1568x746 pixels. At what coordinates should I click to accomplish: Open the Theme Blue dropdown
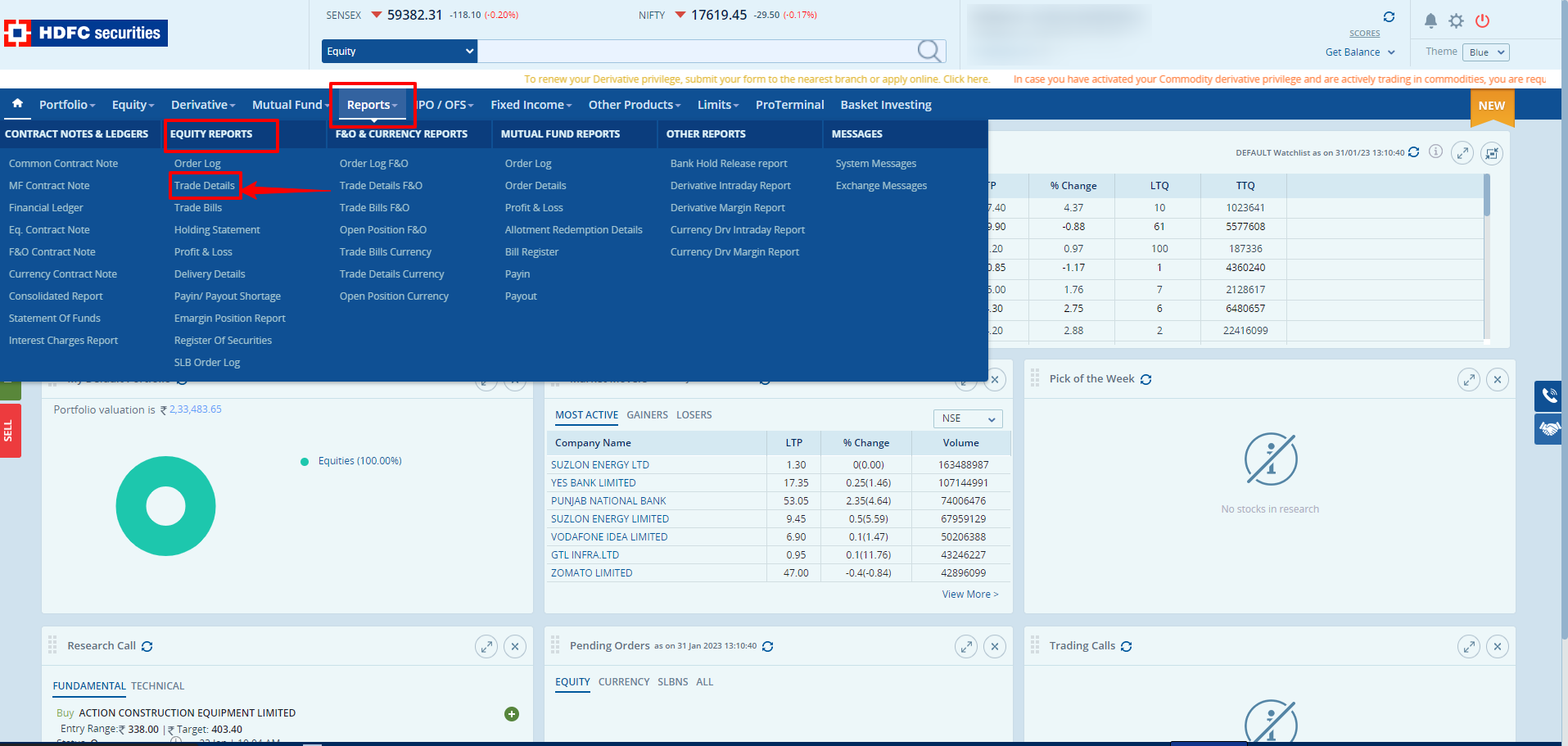click(1486, 52)
